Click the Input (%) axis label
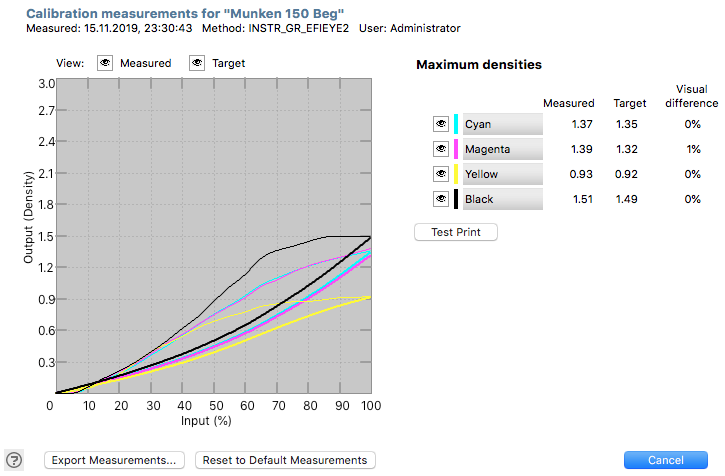The height and width of the screenshot is (476, 725). point(206,420)
